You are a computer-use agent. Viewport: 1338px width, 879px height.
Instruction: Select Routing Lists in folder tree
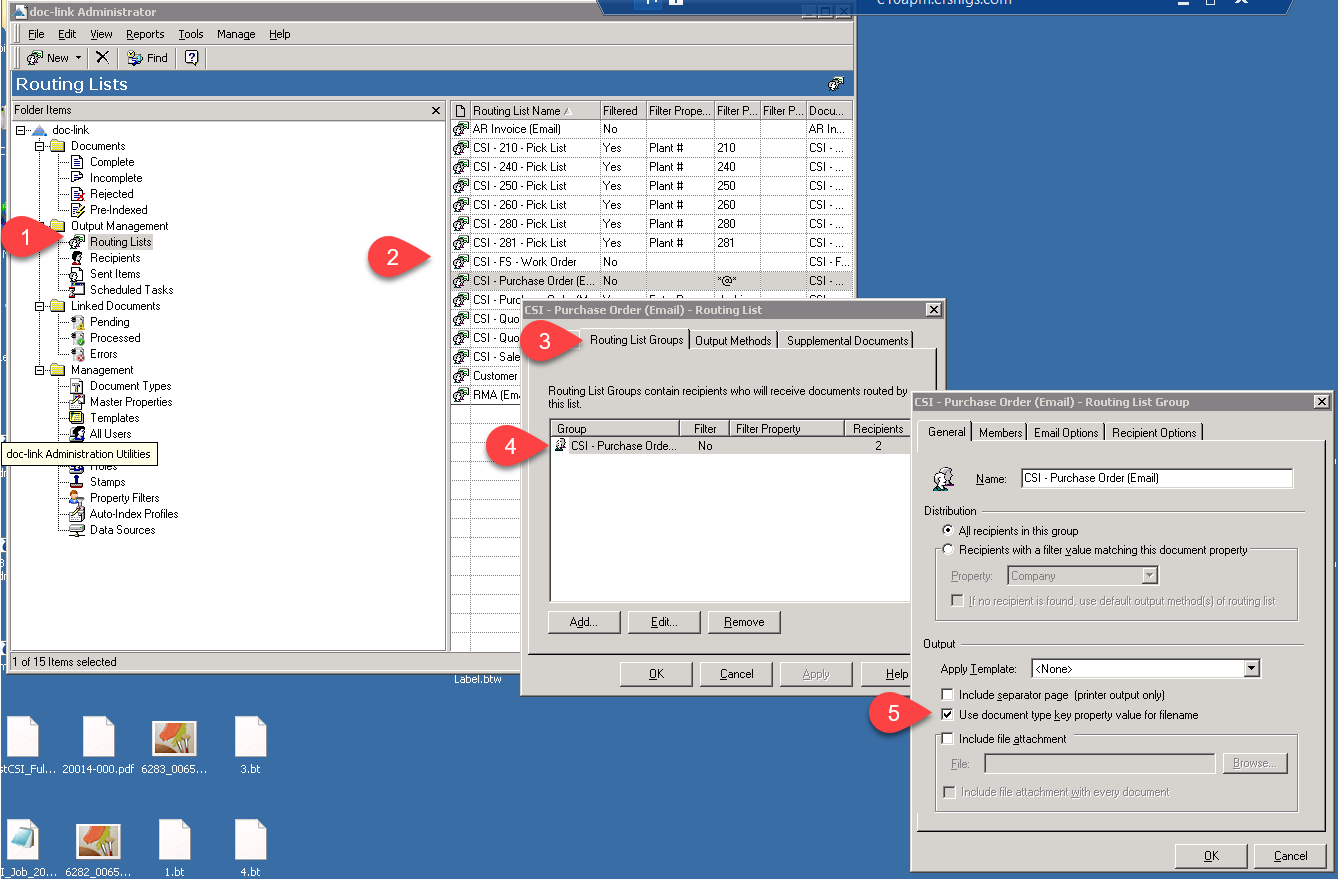click(x=120, y=242)
